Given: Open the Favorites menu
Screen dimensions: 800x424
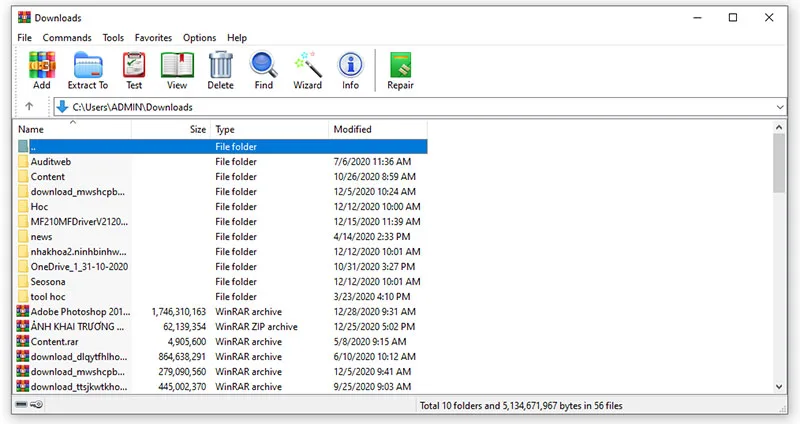Looking at the screenshot, I should [153, 38].
